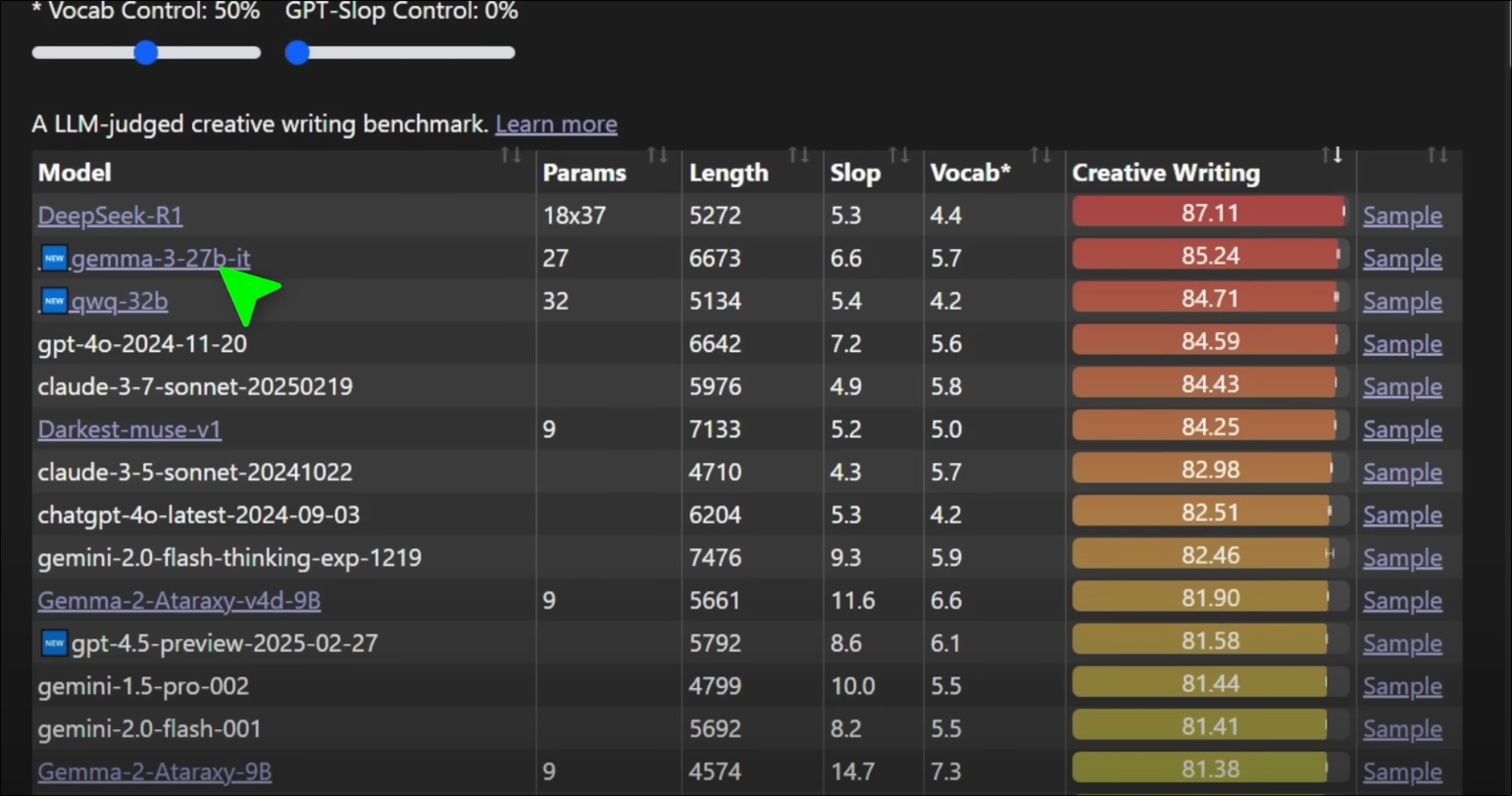
Task: Open the DeepSeek-R1 model link
Action: click(x=110, y=216)
